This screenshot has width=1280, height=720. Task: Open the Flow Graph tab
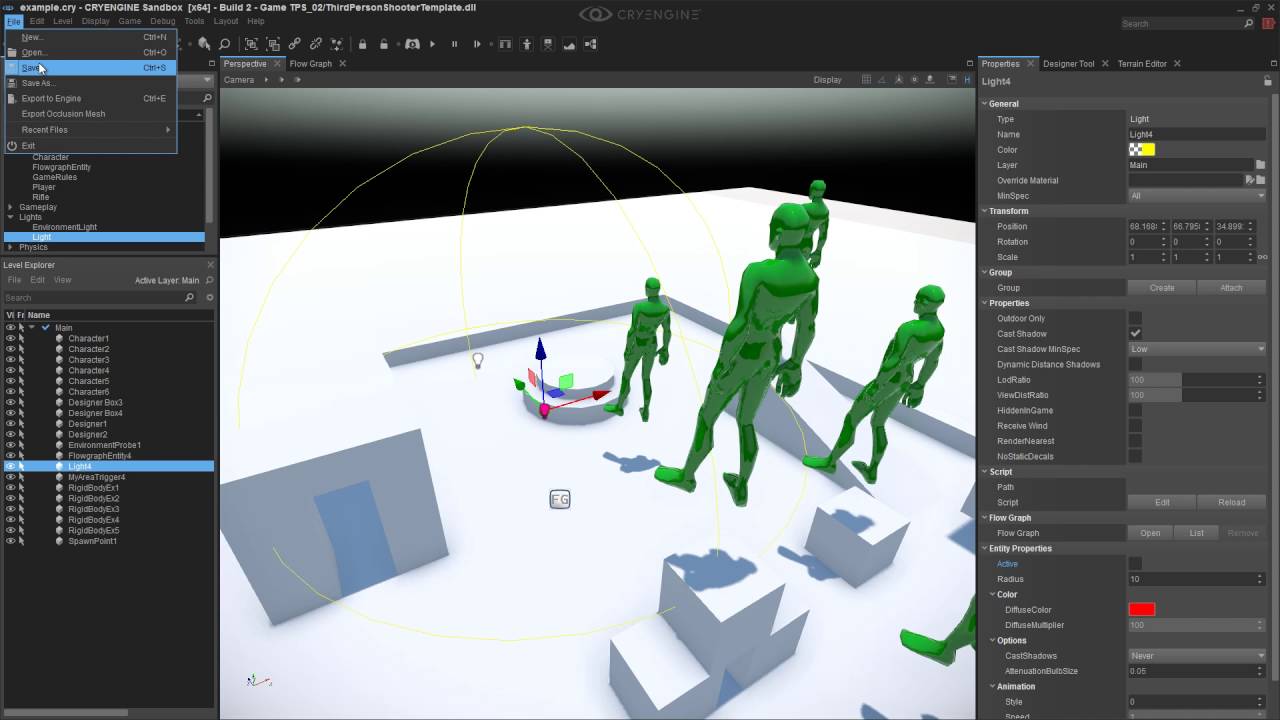pos(310,64)
